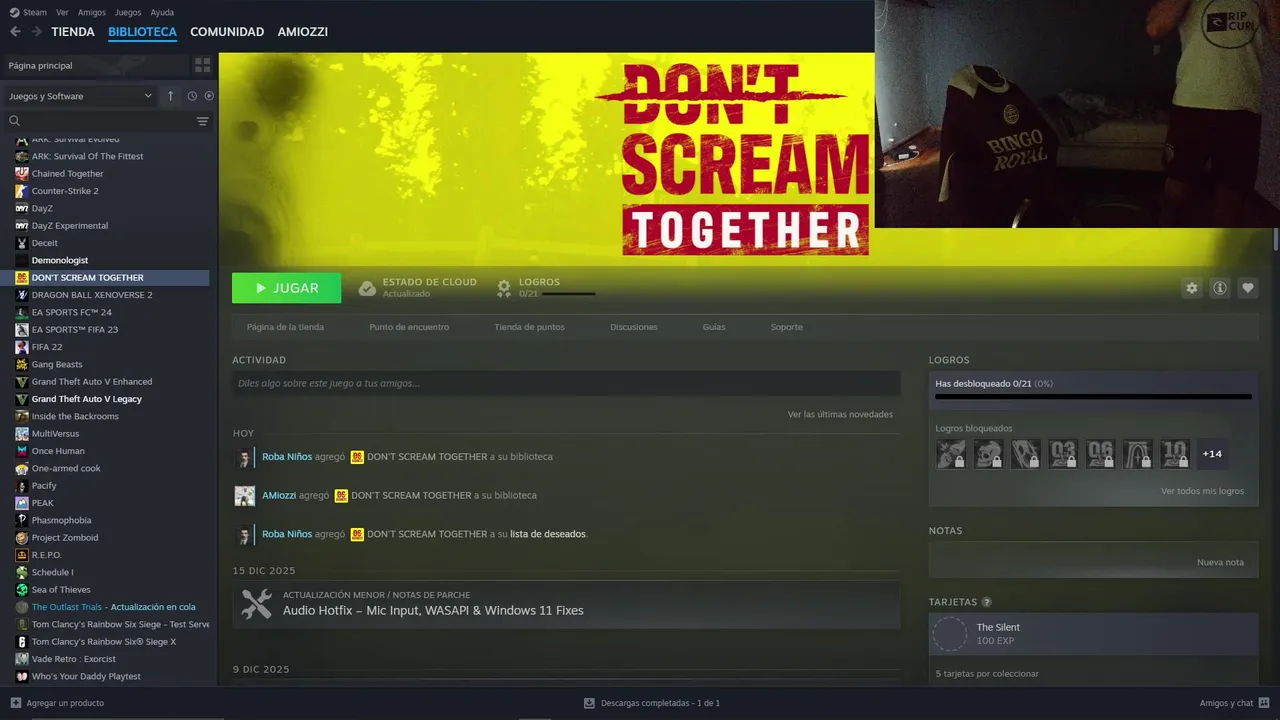Click the library search magnifier icon

pos(14,121)
